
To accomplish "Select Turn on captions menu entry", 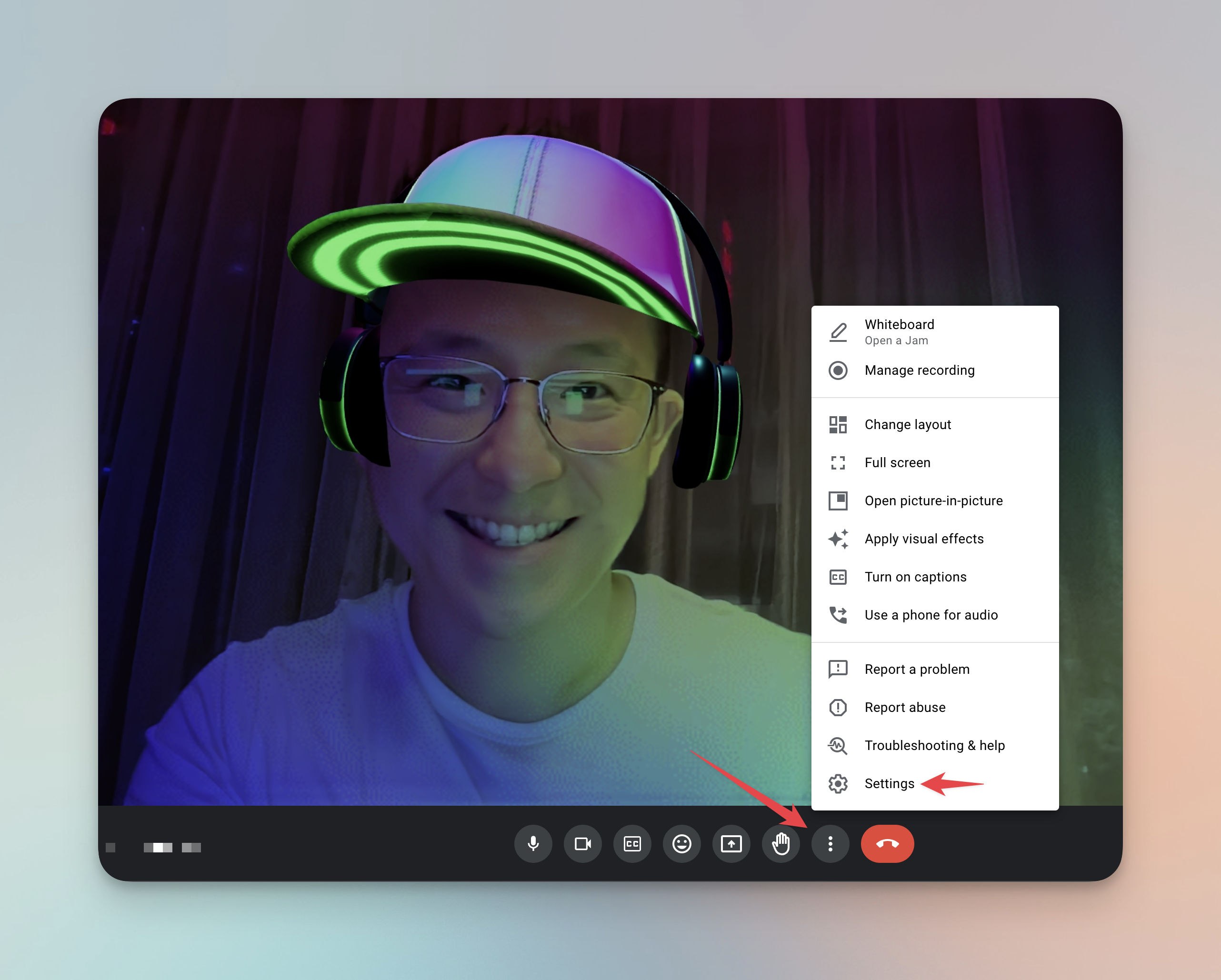I will pos(935,577).
